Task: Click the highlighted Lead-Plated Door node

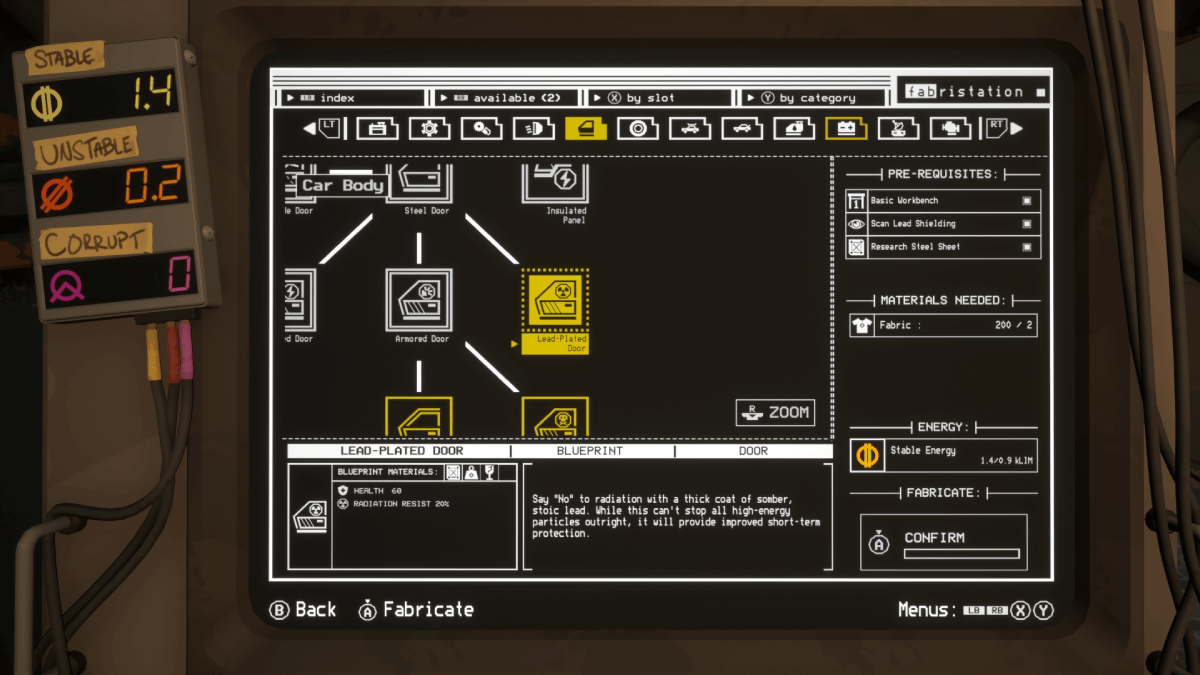Action: coord(555,301)
